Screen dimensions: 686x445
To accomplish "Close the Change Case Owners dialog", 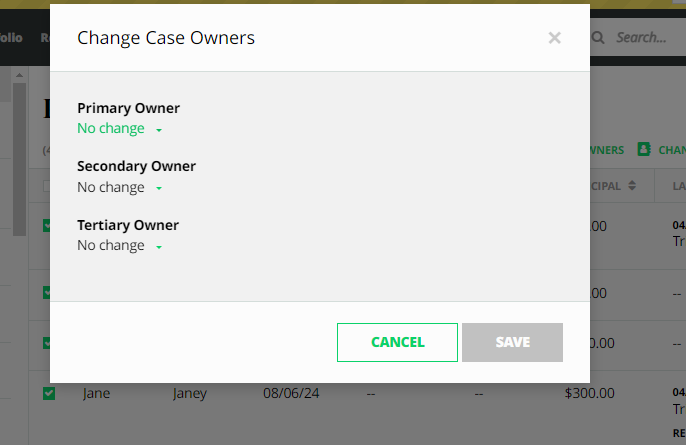I will click(x=554, y=38).
